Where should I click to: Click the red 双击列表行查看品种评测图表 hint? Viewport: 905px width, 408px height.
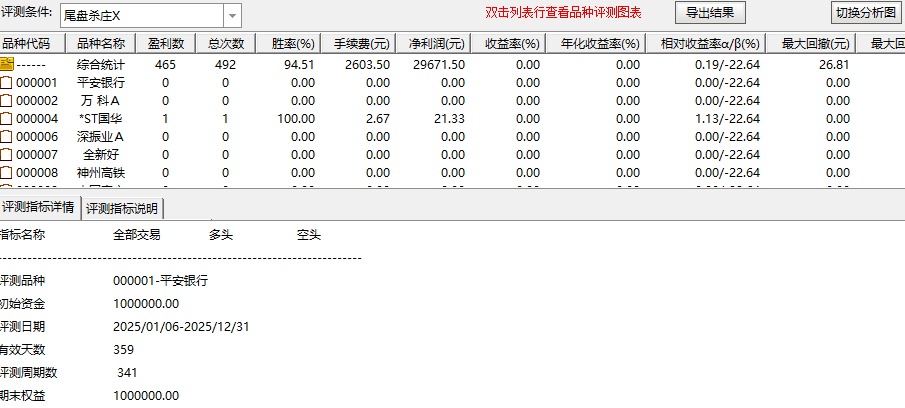[x=563, y=13]
